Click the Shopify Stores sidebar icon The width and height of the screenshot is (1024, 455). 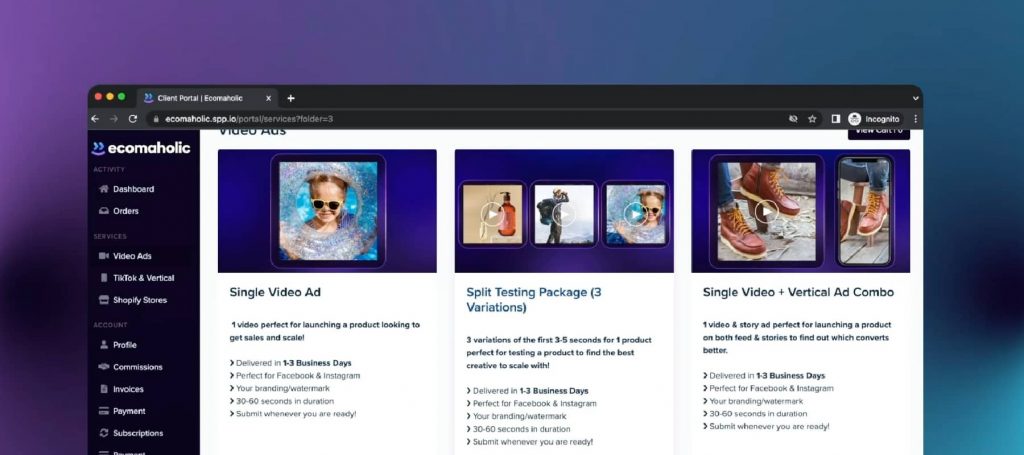pos(104,300)
